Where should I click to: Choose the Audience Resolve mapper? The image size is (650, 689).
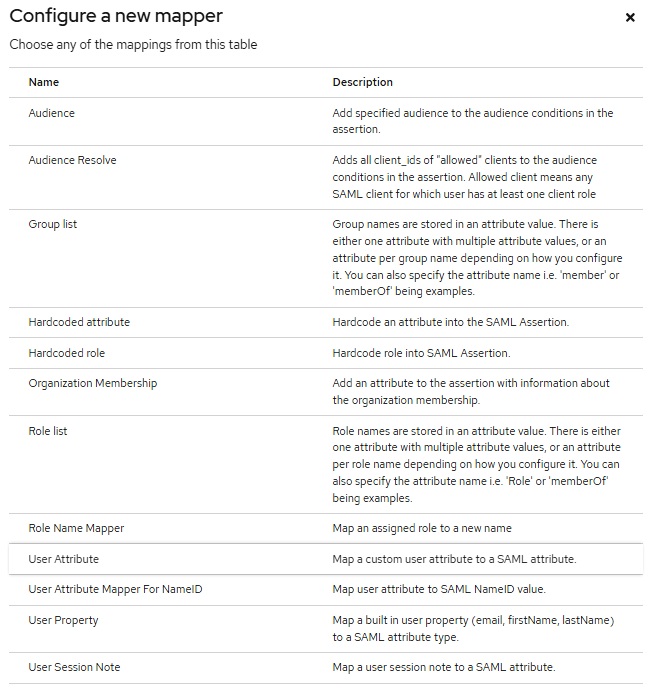coord(326,178)
